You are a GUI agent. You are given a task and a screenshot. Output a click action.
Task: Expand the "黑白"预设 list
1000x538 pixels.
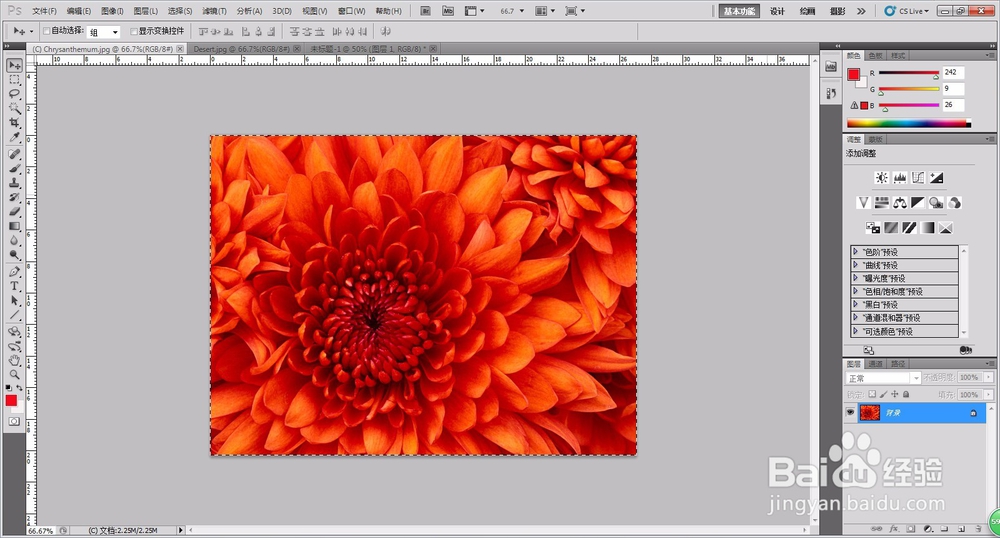[855, 305]
